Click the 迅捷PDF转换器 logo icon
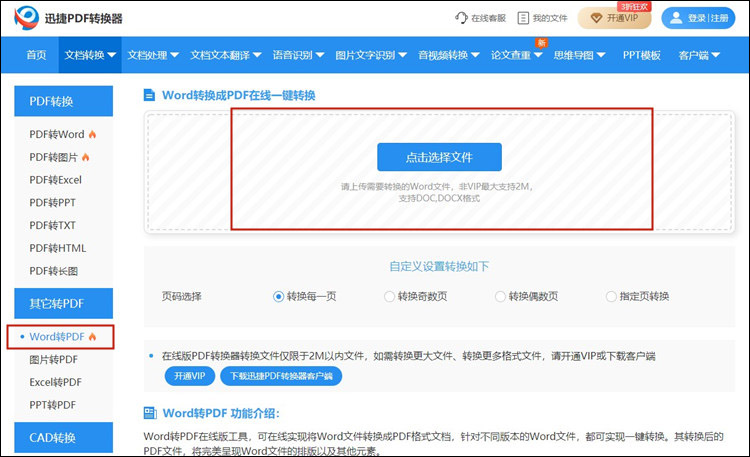This screenshot has width=750, height=457. (x=26, y=18)
